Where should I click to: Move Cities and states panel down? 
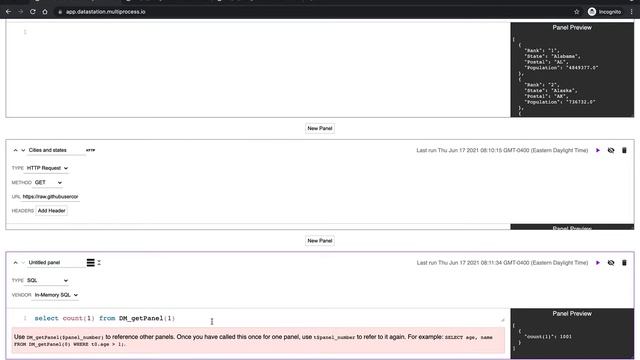[x=23, y=150]
